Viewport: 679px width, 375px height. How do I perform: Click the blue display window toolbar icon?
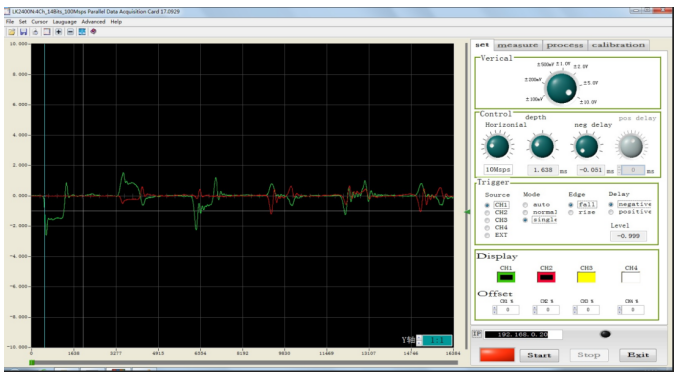tap(82, 32)
